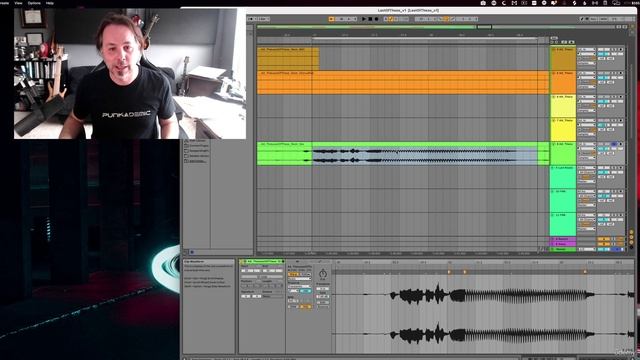640x360 pixels.
Task: Select the second warp marker in sample editor
Action: (x=465, y=271)
